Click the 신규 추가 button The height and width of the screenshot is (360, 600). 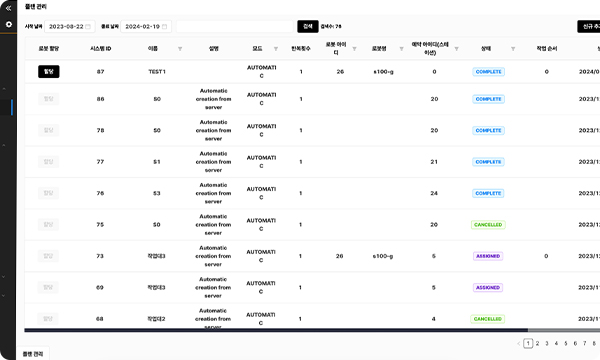tap(589, 26)
